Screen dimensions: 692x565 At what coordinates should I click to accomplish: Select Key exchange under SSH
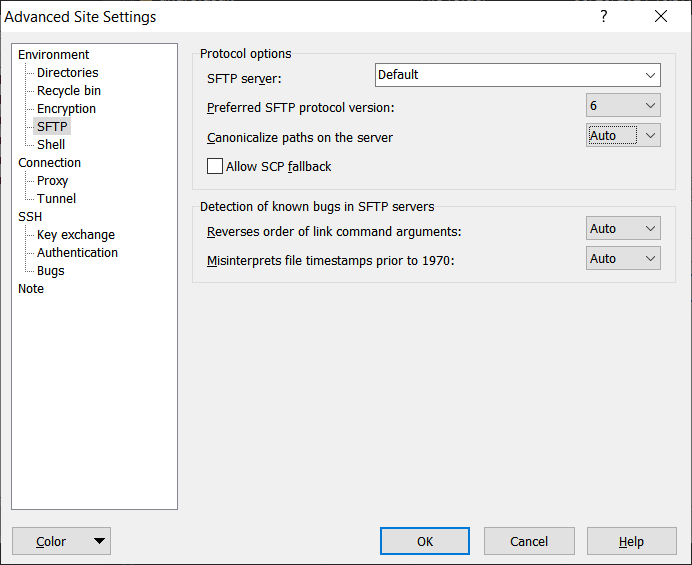point(75,235)
